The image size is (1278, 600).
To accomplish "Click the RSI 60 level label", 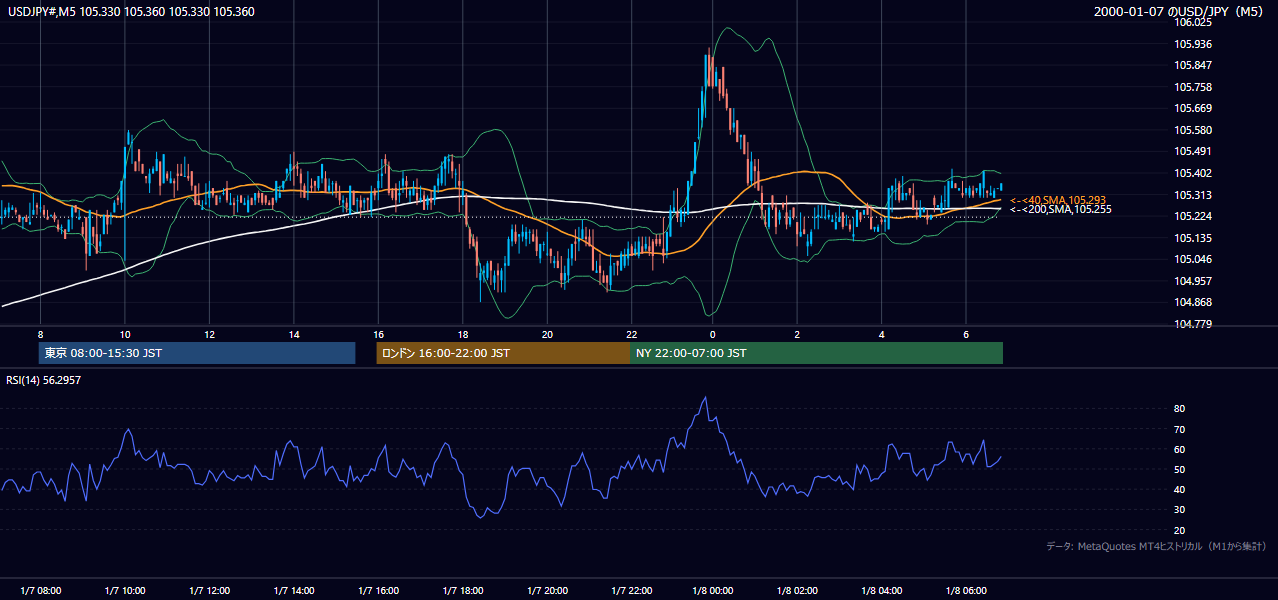I will click(x=1179, y=449).
